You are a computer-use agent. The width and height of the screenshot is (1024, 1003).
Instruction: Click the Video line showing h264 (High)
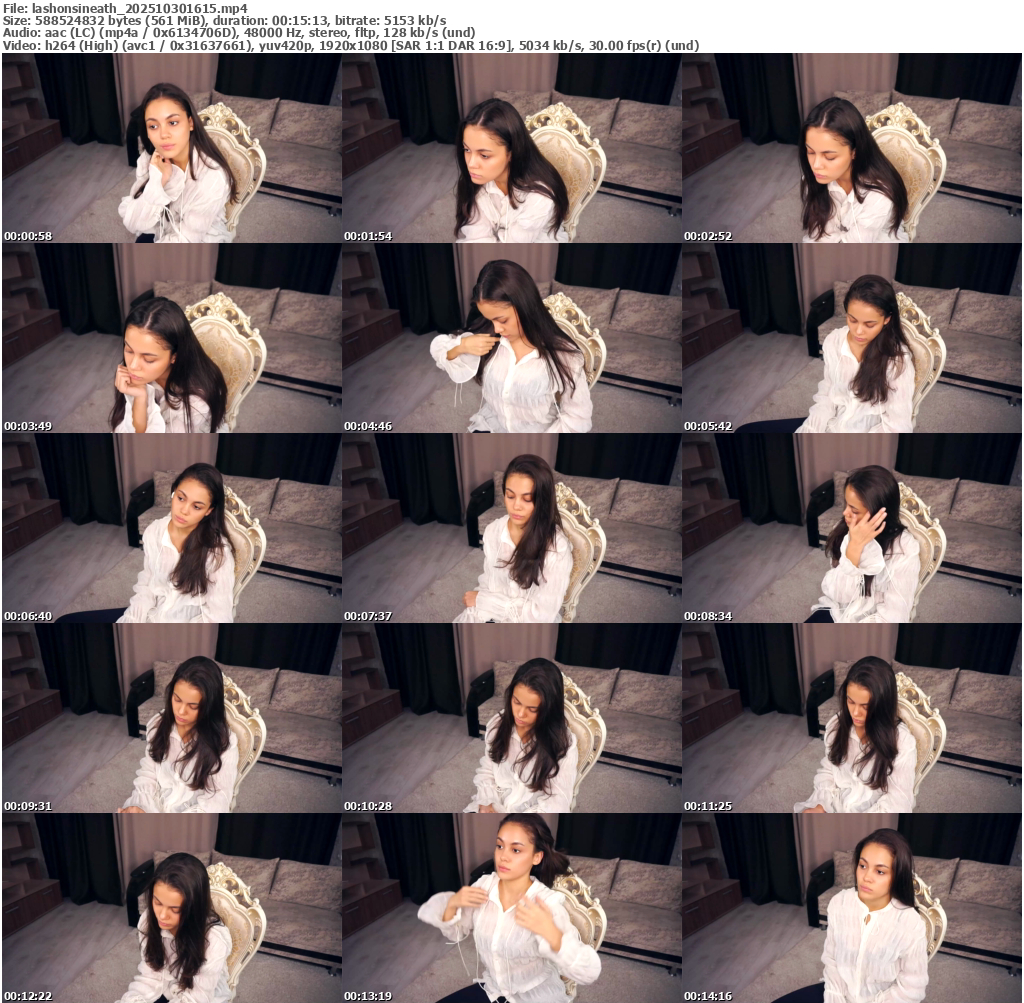click(351, 46)
